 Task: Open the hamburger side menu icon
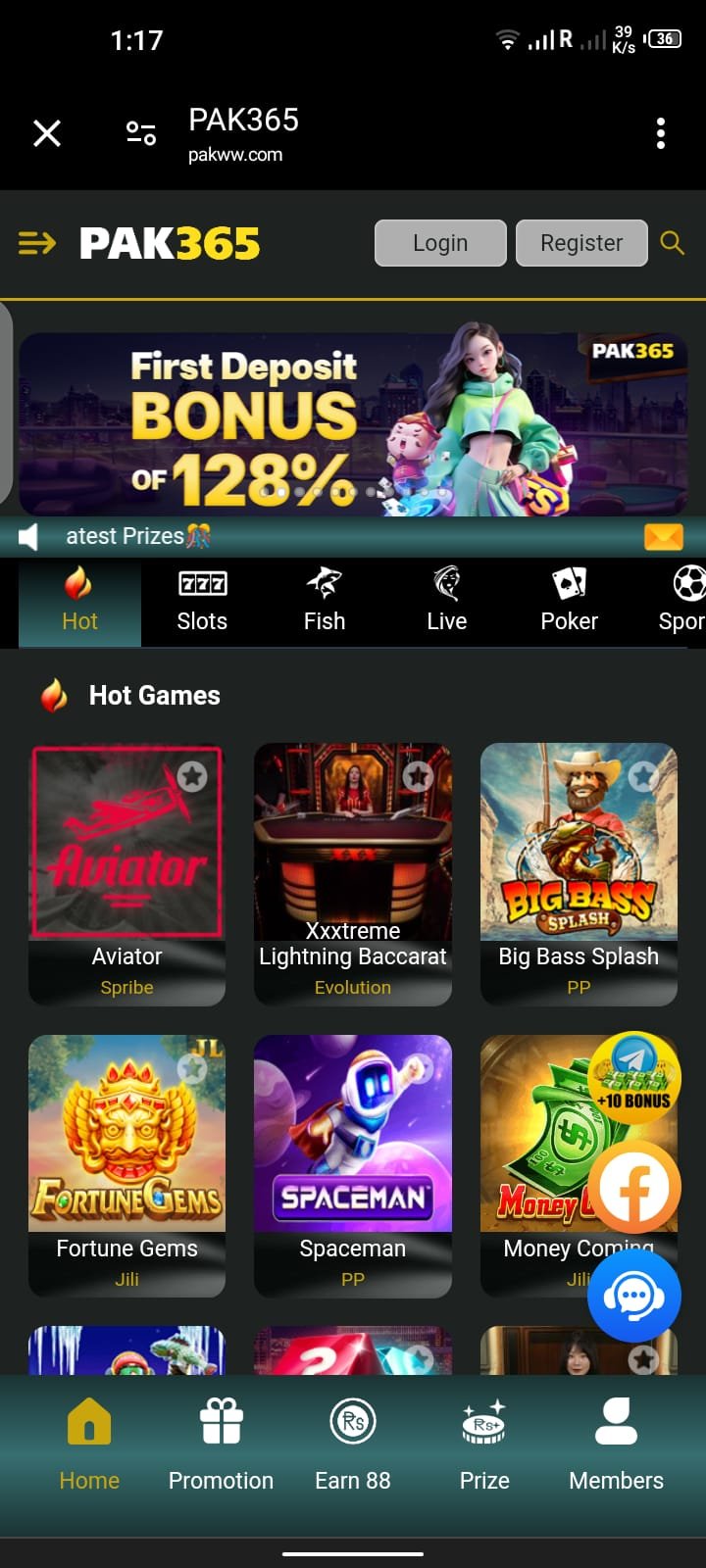click(x=37, y=242)
